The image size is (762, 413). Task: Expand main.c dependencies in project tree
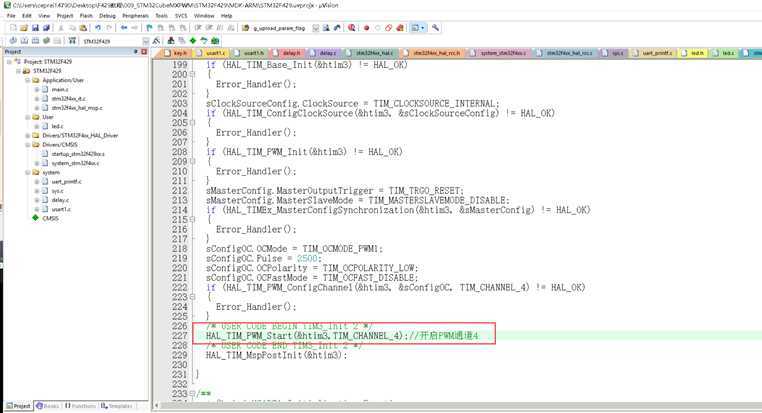pos(36,89)
